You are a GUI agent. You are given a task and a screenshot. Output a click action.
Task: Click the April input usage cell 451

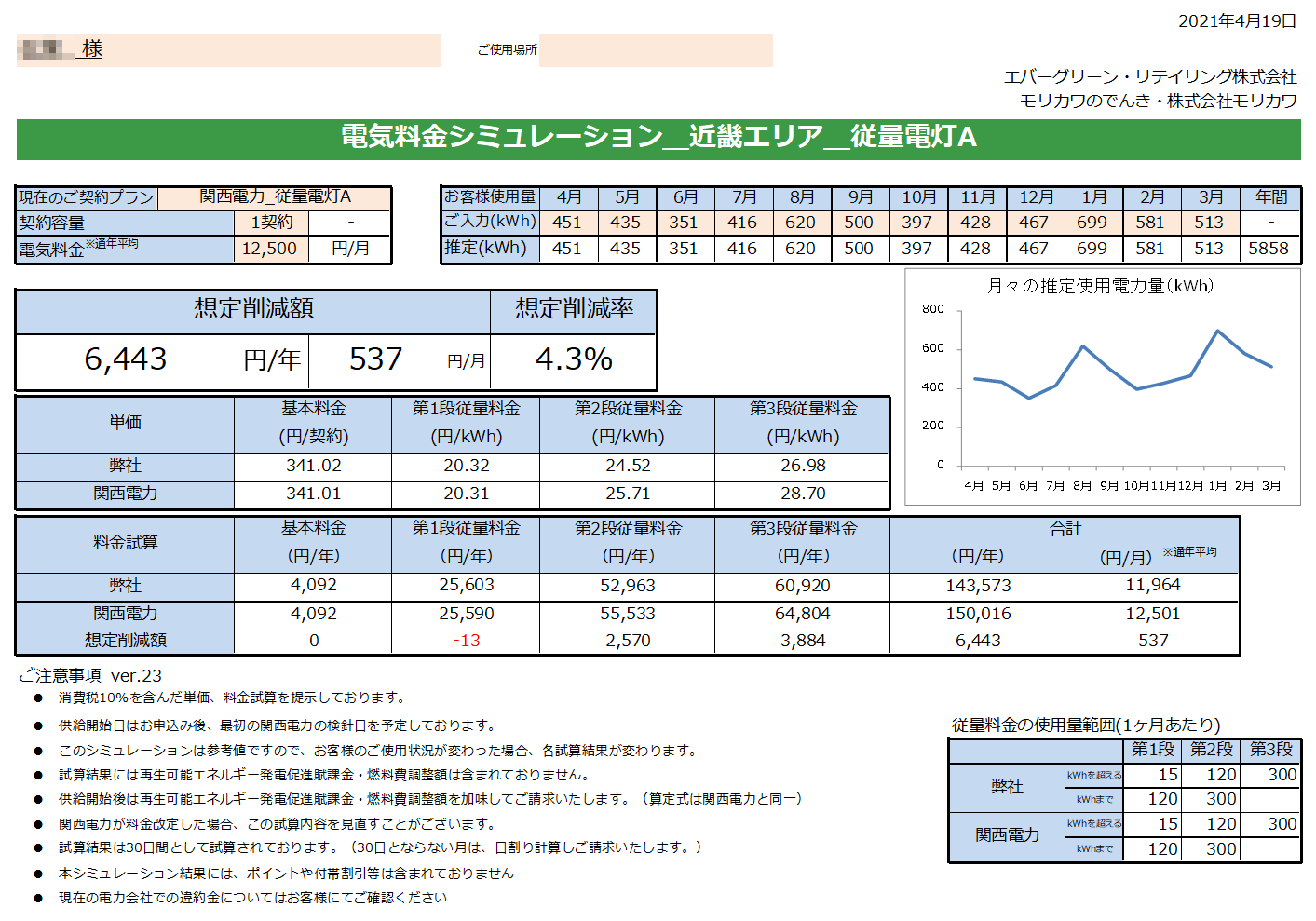click(x=567, y=223)
